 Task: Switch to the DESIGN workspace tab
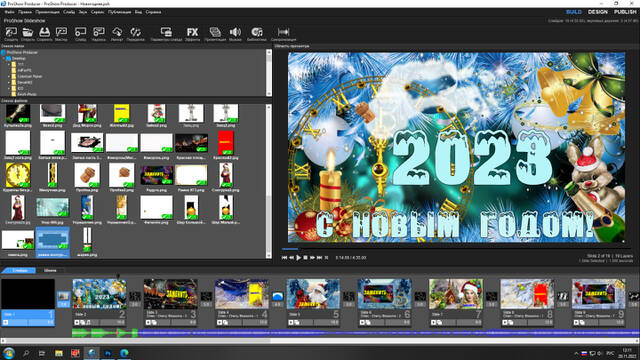coord(598,12)
